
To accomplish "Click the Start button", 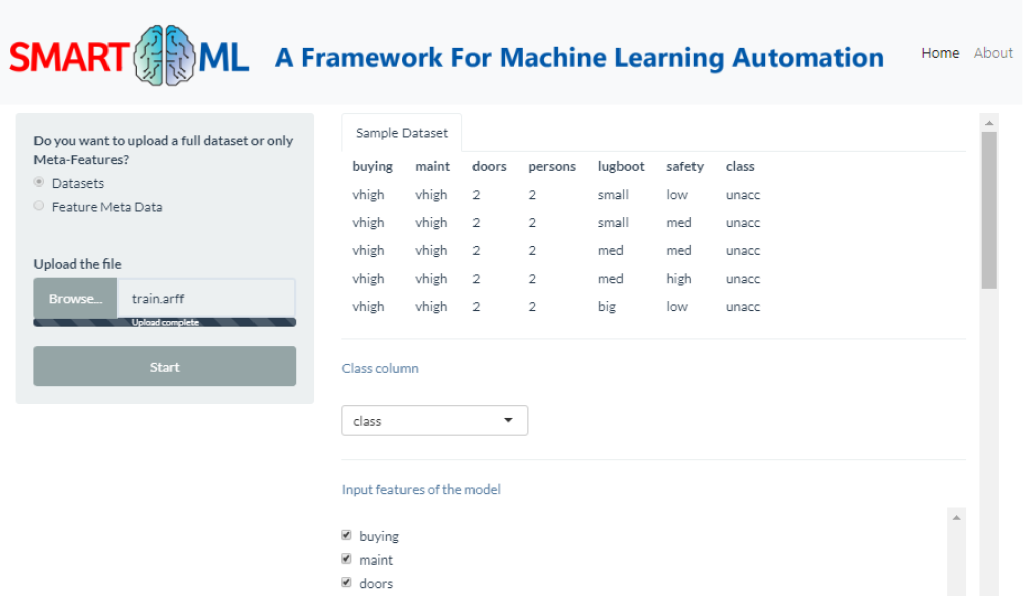I will coord(165,366).
